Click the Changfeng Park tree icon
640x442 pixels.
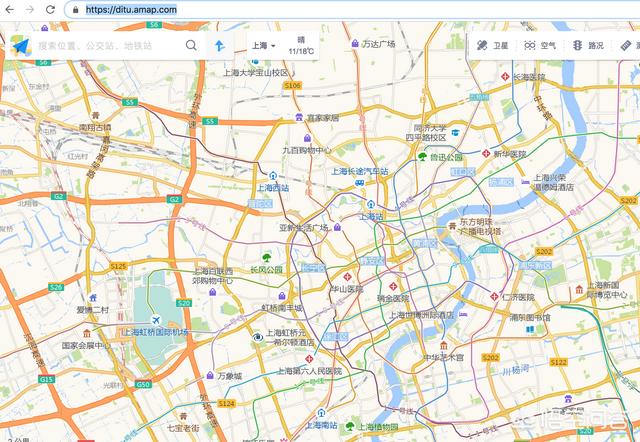tap(265, 256)
